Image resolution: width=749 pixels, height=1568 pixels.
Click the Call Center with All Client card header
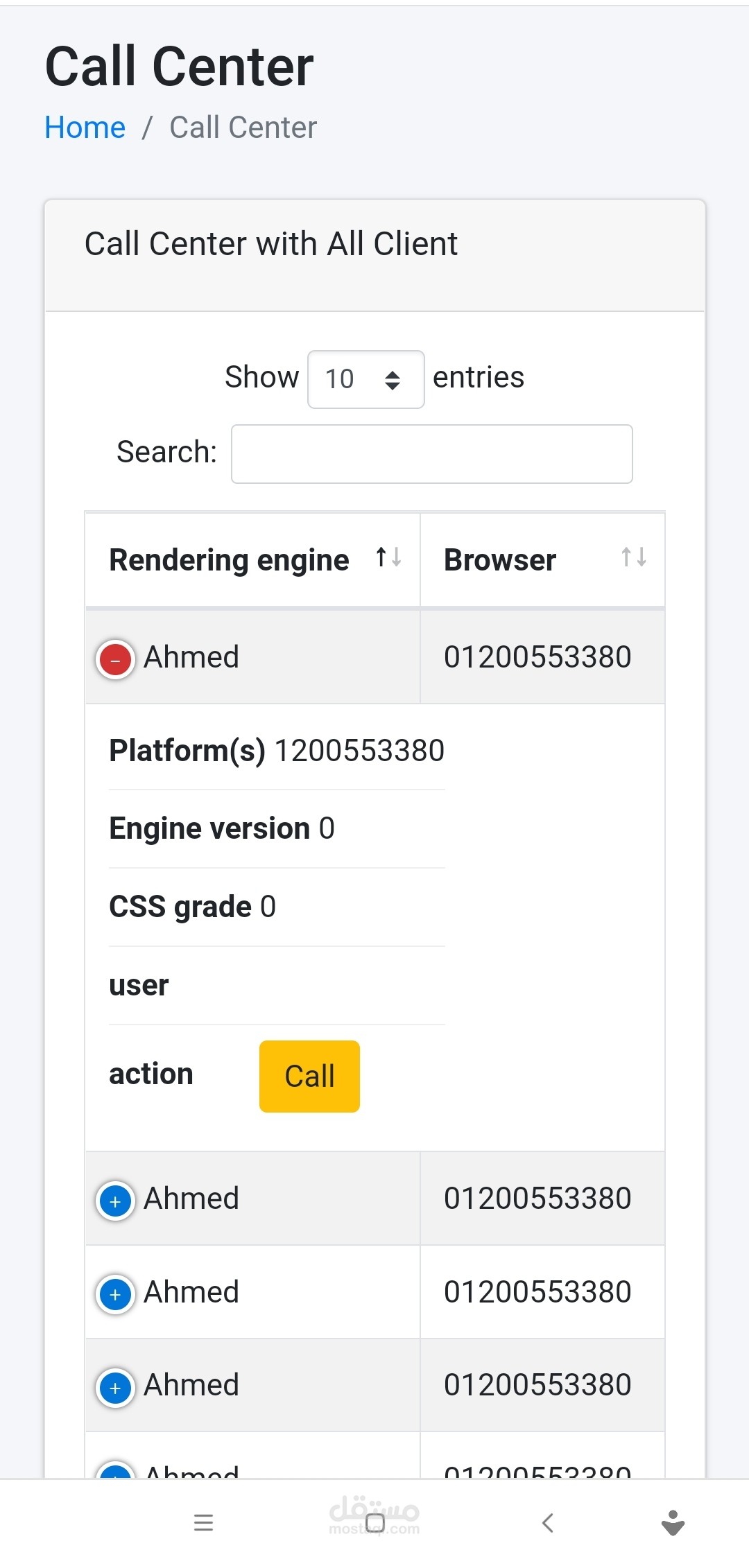(270, 244)
